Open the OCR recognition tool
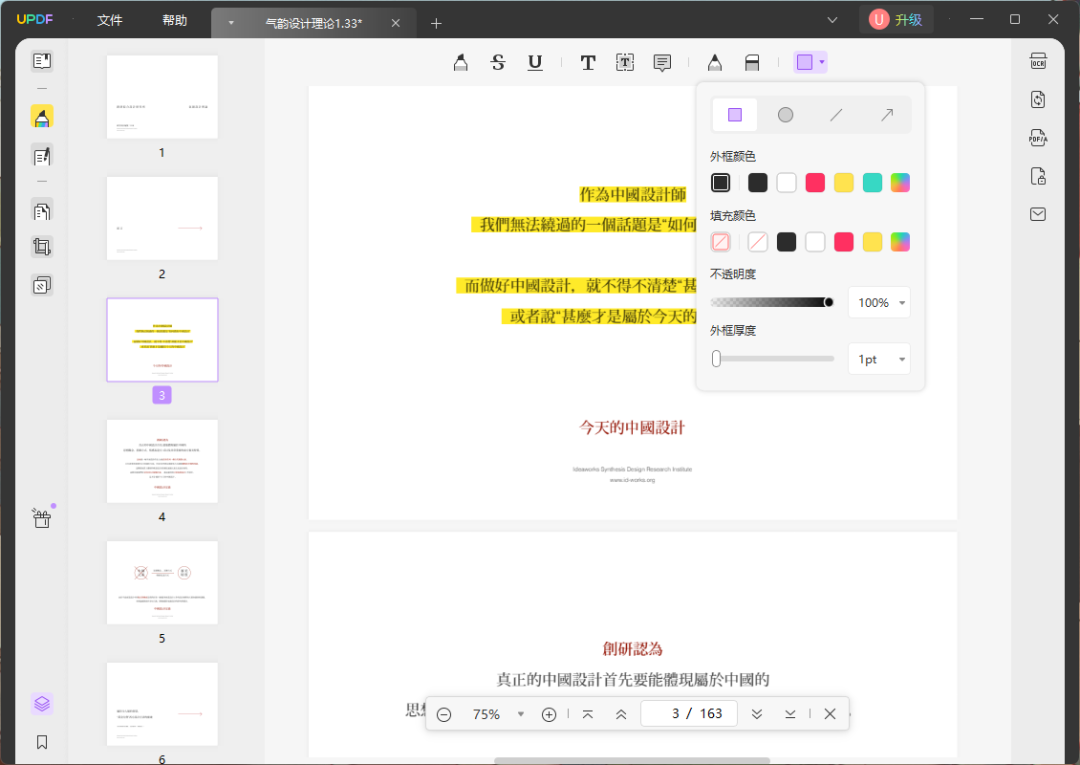Image resolution: width=1080 pixels, height=765 pixels. point(1038,62)
